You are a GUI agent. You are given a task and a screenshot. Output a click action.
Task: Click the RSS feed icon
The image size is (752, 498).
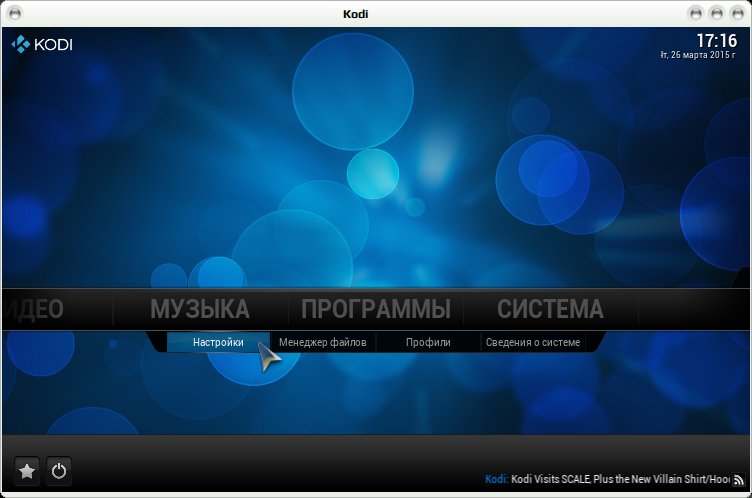pyautogui.click(x=739, y=479)
